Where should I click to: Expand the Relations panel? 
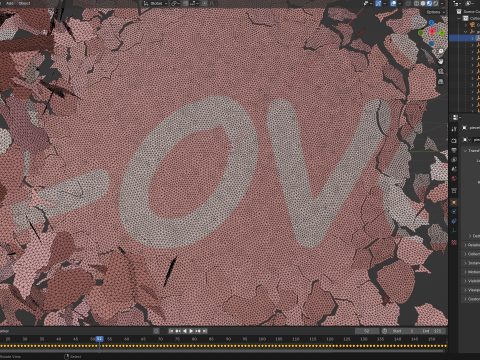[465, 245]
